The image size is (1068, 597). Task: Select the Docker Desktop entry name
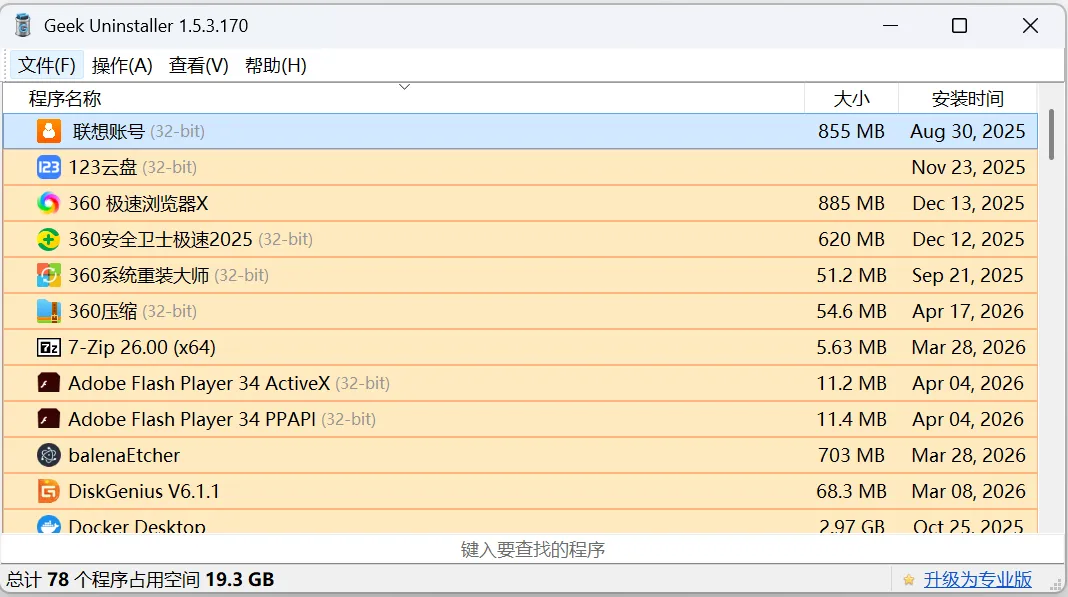(x=137, y=525)
